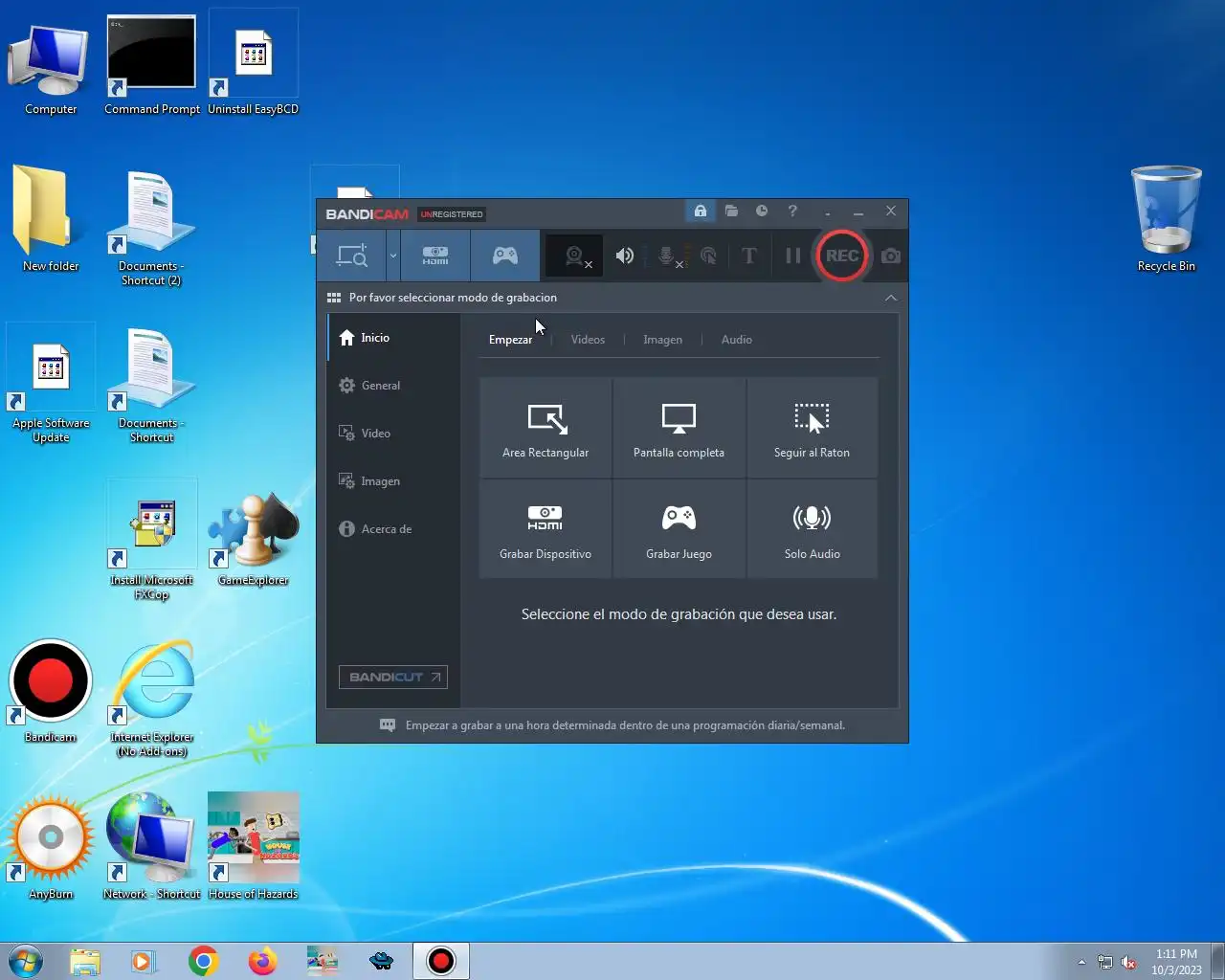
Task: Select the Apple Software Update icon
Action: tap(51, 385)
